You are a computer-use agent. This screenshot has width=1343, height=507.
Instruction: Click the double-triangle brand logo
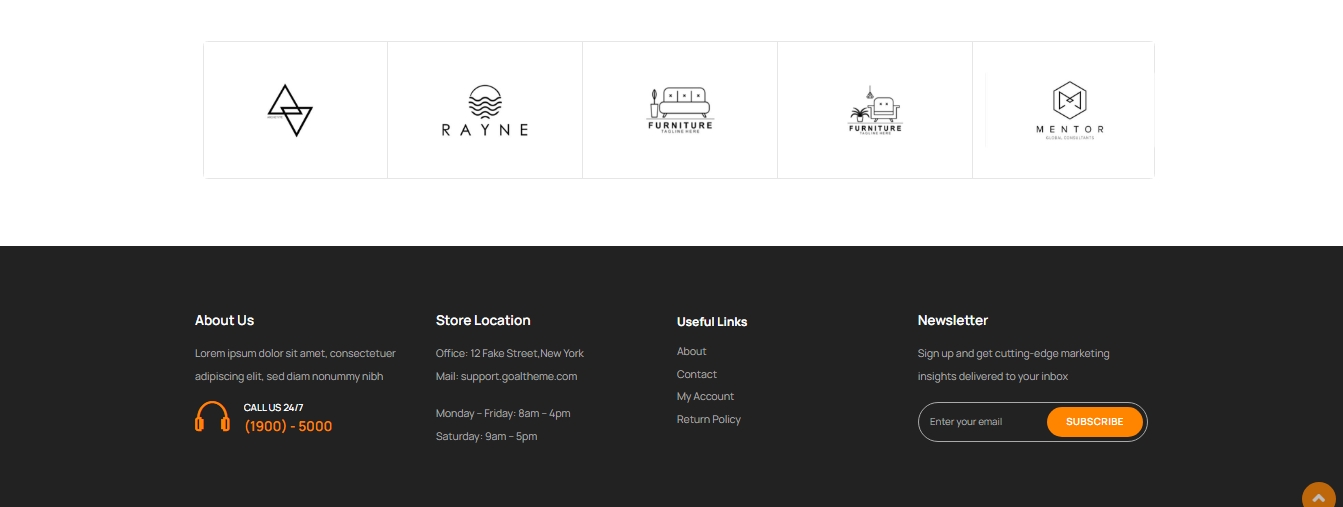pos(290,110)
